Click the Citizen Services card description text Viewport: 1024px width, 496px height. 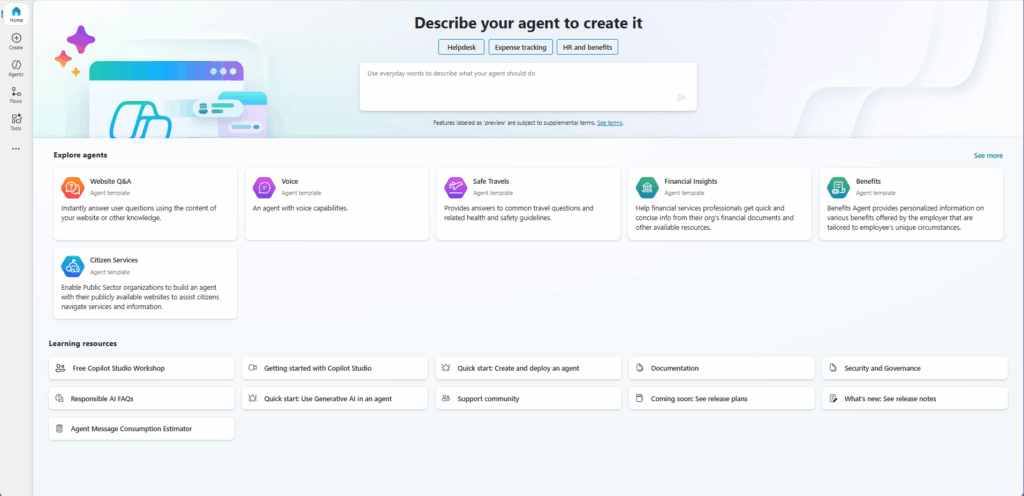click(140, 297)
